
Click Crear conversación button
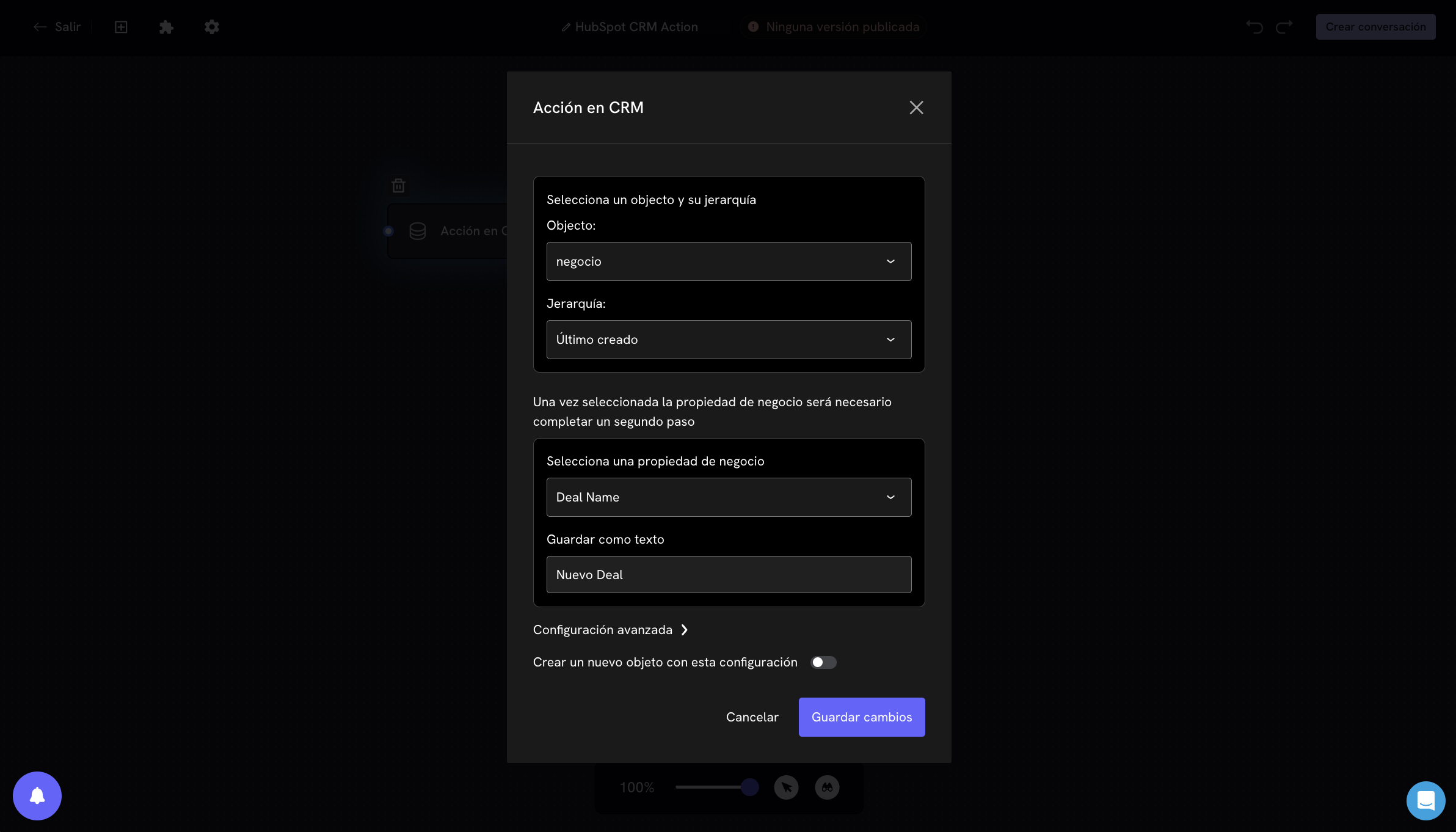point(1375,27)
